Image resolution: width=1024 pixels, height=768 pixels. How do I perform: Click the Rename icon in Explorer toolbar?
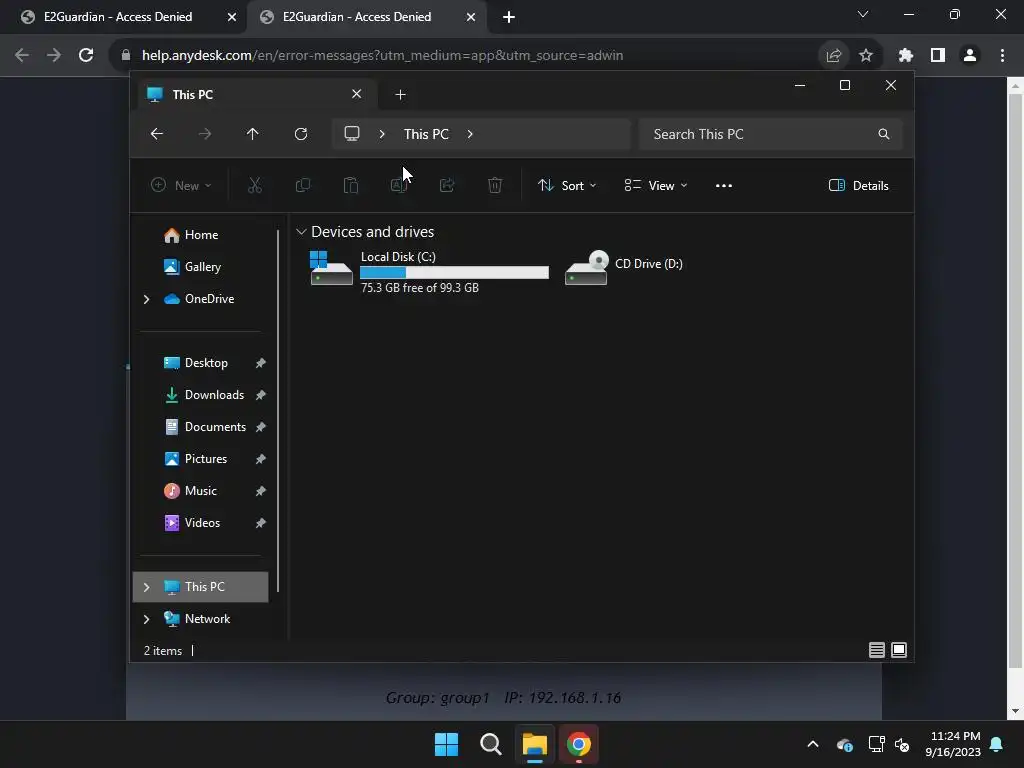(x=399, y=185)
